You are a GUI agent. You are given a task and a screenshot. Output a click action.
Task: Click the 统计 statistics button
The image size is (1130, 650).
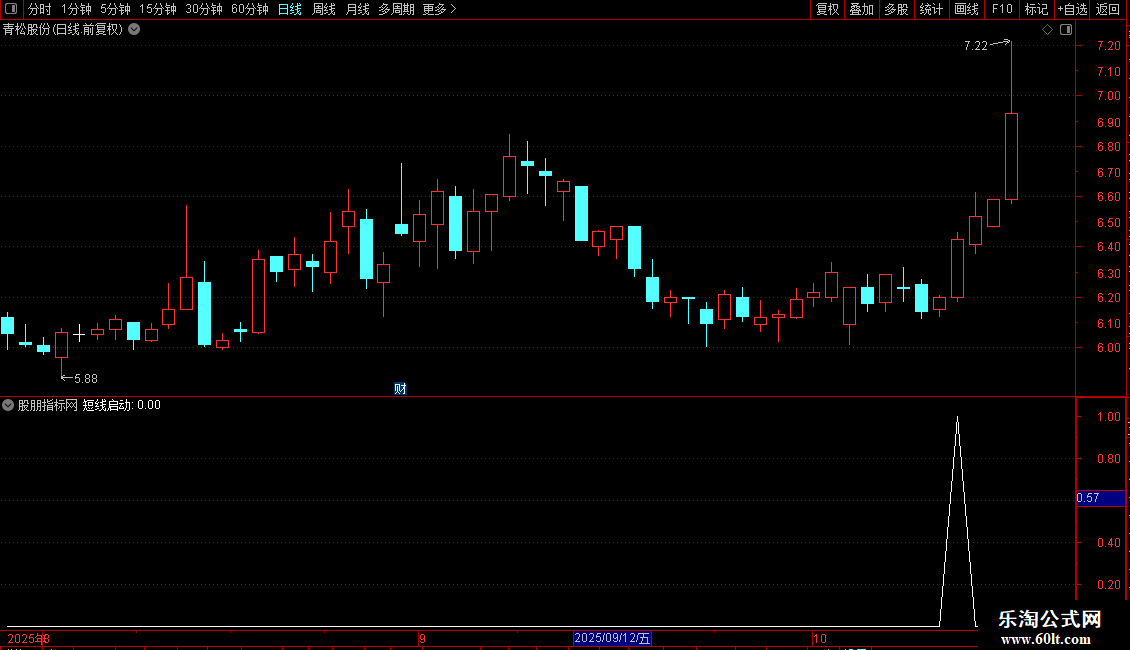930,9
